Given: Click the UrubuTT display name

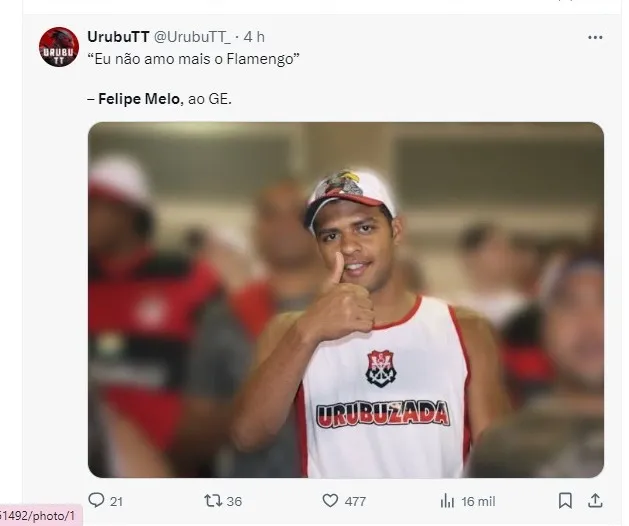Looking at the screenshot, I should (x=118, y=37).
